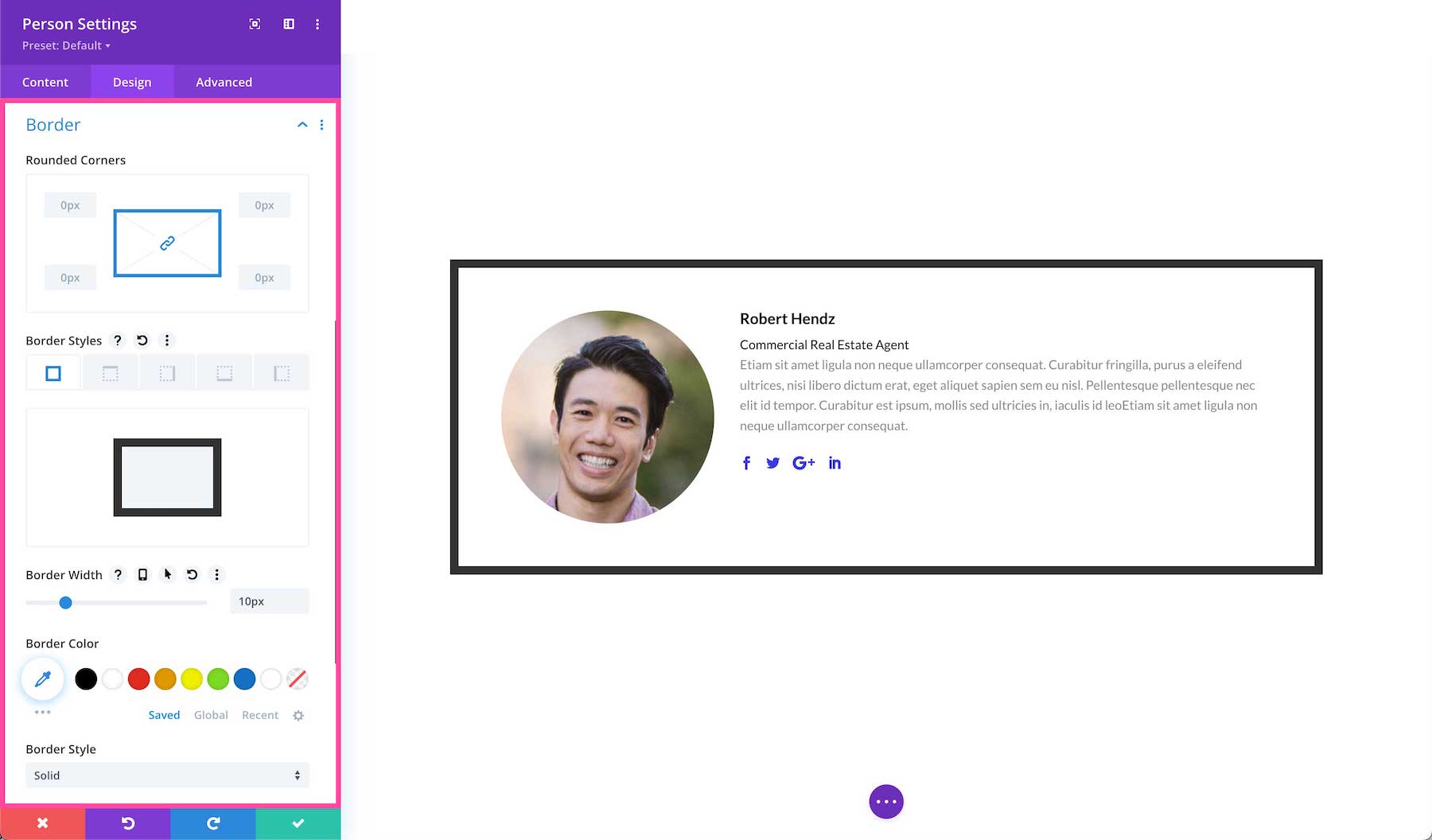This screenshot has height=840, width=1432.
Task: Click the Facebook icon on Robert Hendz card
Action: coord(746,462)
